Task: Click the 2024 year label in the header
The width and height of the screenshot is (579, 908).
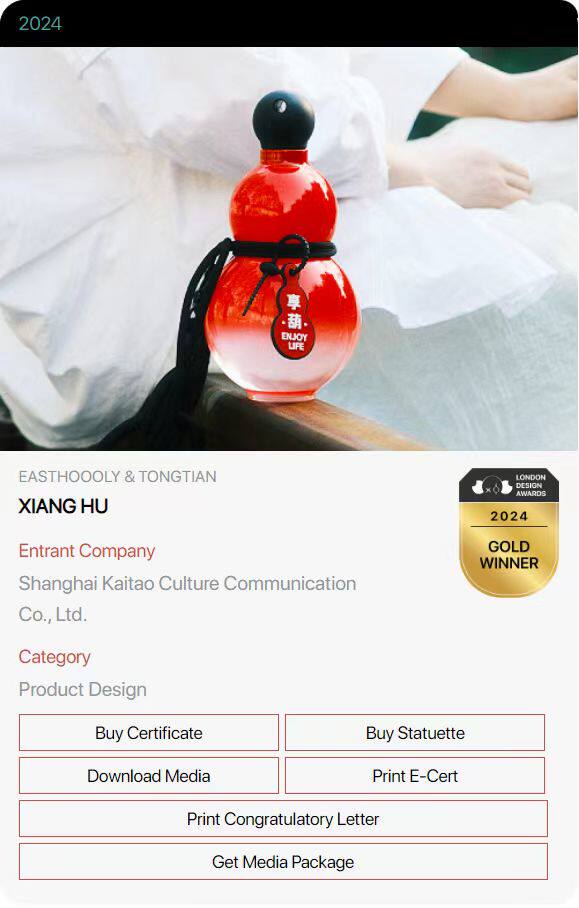Action: [x=40, y=24]
